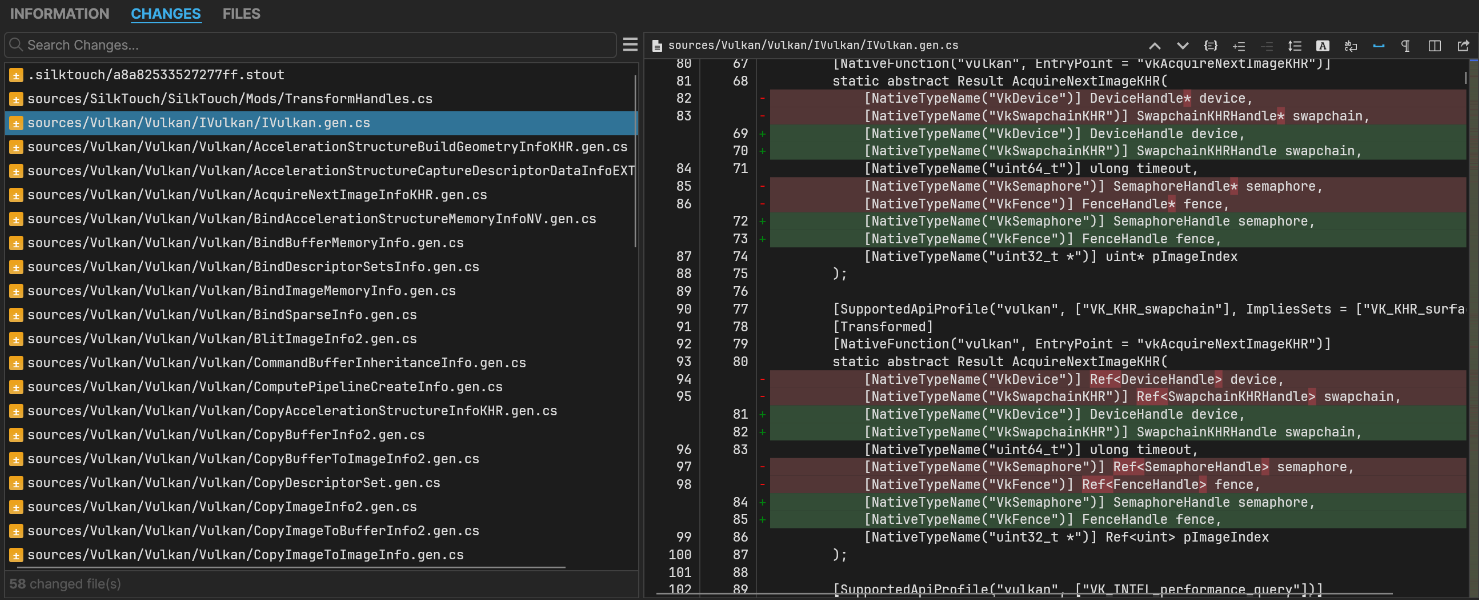
Task: Jump to next change with down chevron
Action: point(1183,46)
